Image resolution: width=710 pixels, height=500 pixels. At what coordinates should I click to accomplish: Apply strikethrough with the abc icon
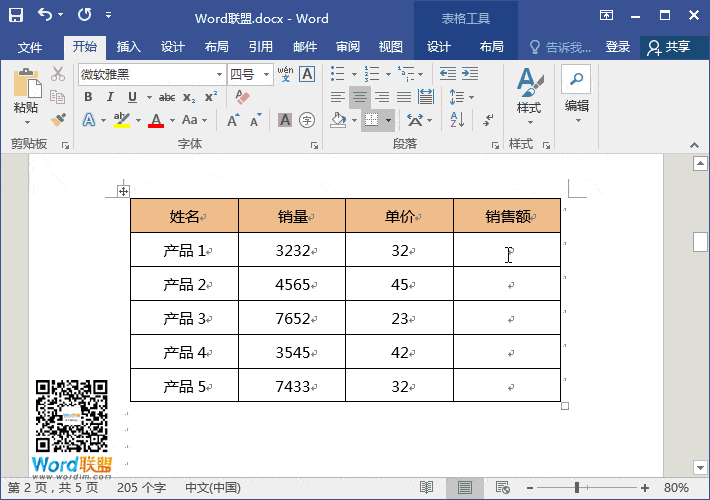pos(167,97)
